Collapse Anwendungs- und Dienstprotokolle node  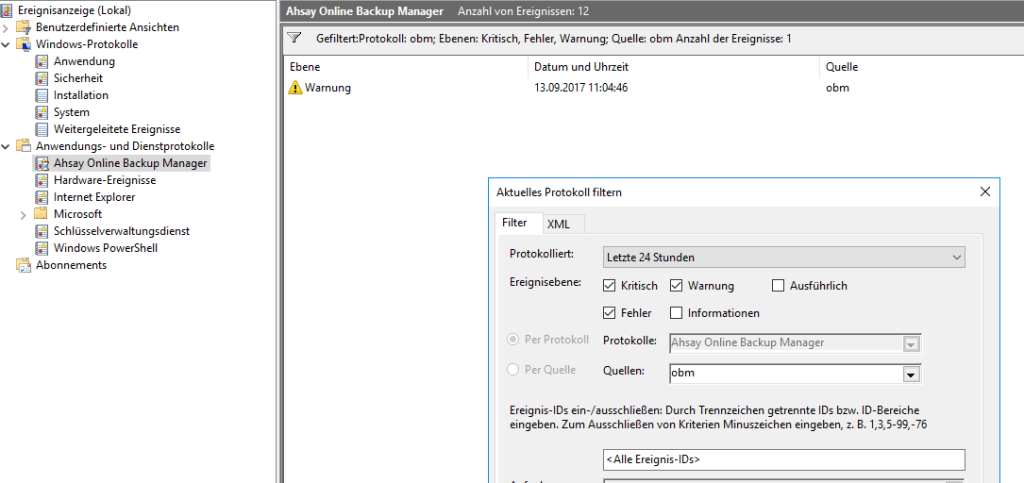coord(6,146)
